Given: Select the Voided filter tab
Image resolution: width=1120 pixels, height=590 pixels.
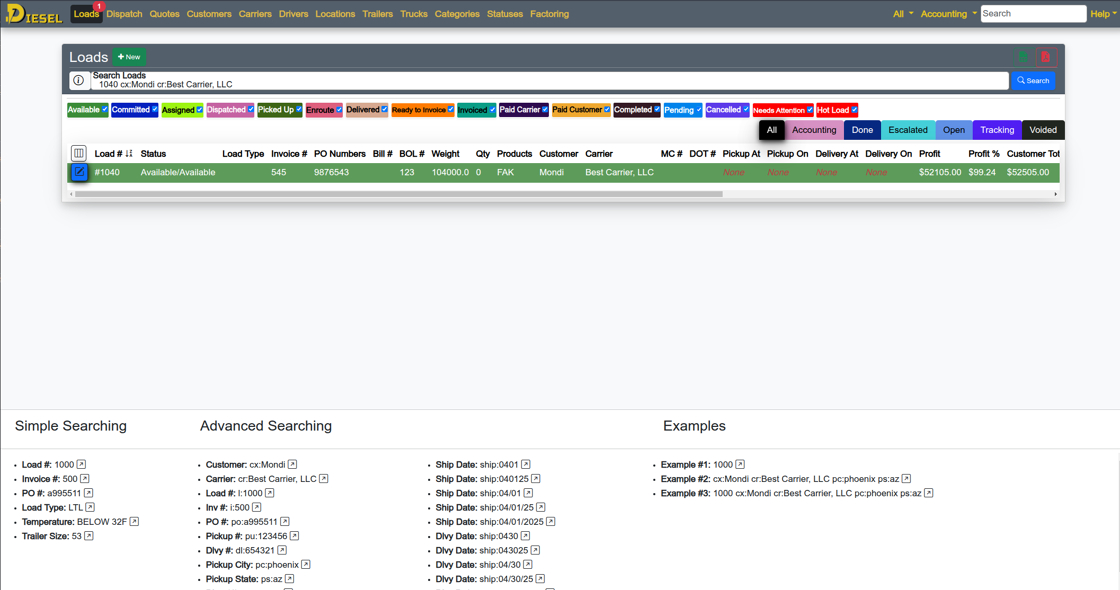Looking at the screenshot, I should (1043, 130).
